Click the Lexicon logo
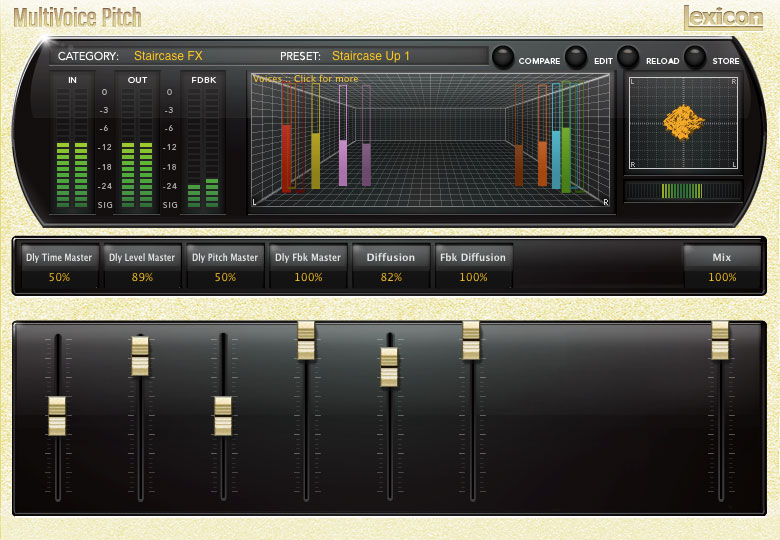The width and height of the screenshot is (780, 540). click(723, 18)
